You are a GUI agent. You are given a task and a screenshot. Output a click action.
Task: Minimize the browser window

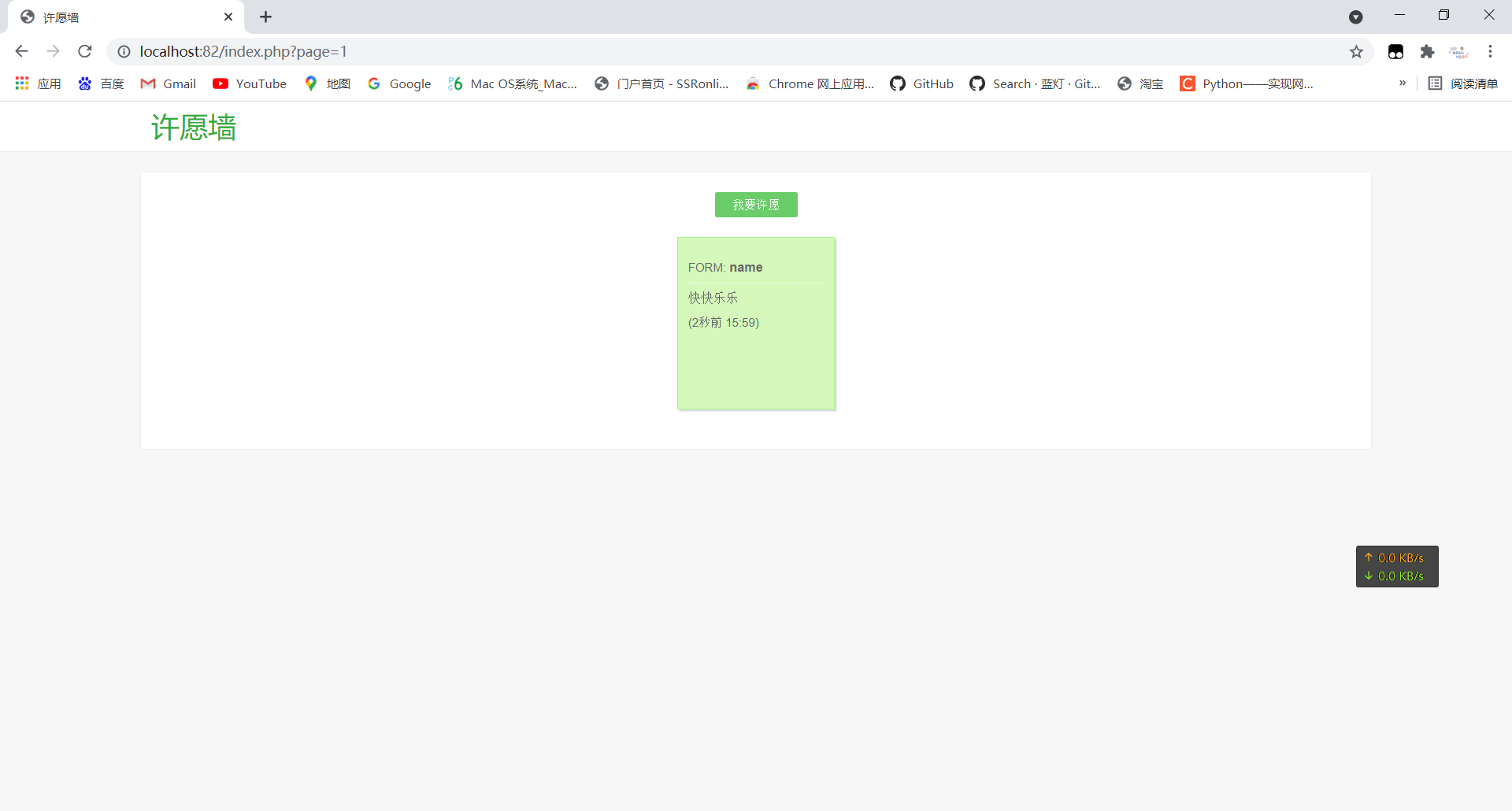(1399, 16)
